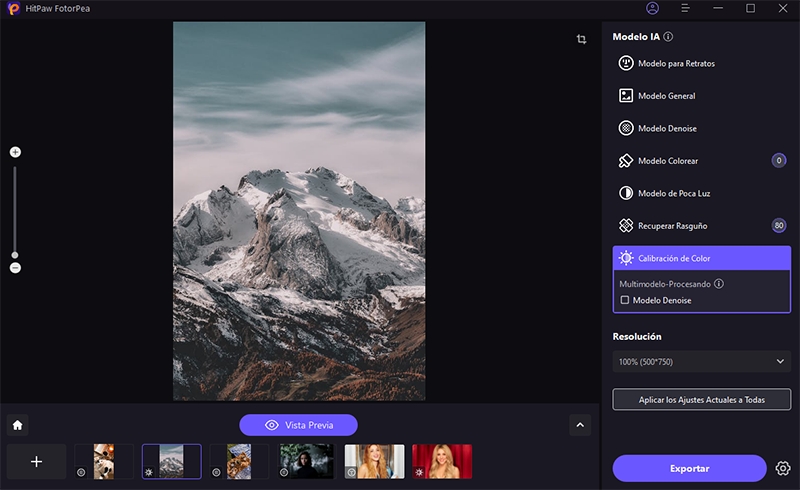
Task: Click the Multimodelo-Procesando info icon
Action: [718, 284]
